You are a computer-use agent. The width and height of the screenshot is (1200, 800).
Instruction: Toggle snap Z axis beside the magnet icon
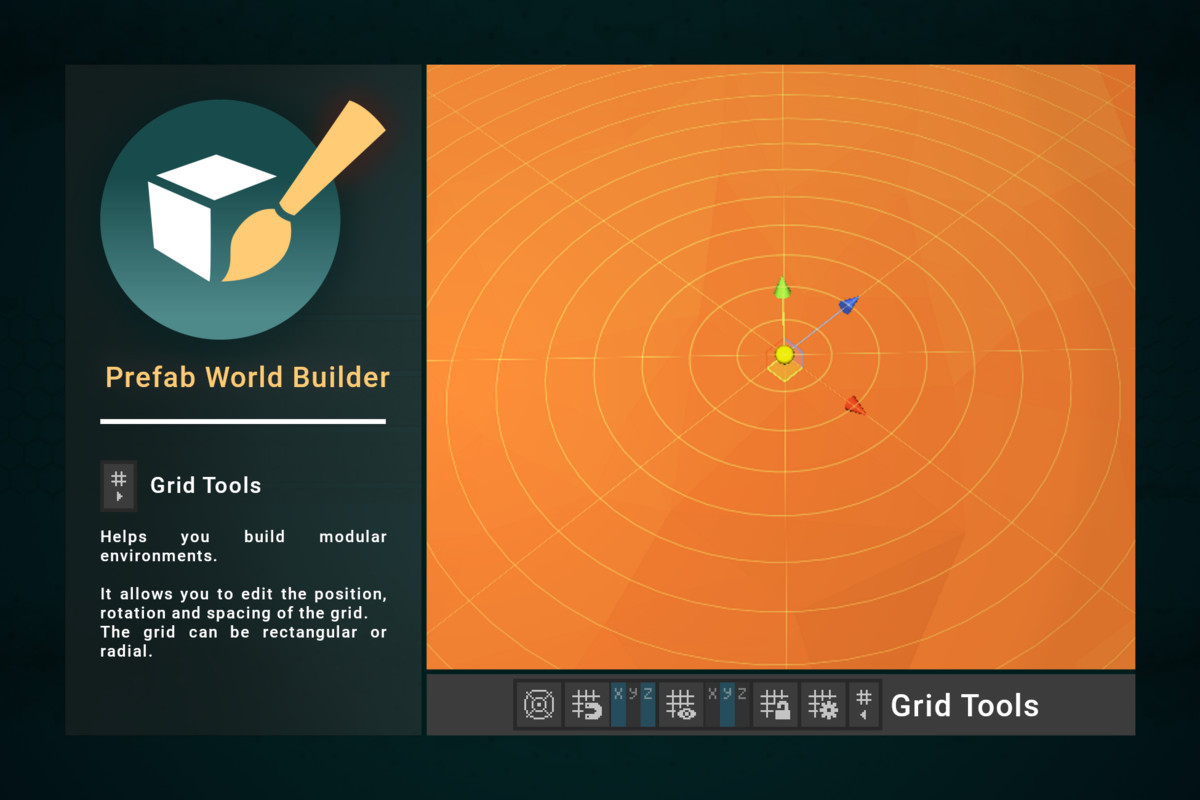648,705
